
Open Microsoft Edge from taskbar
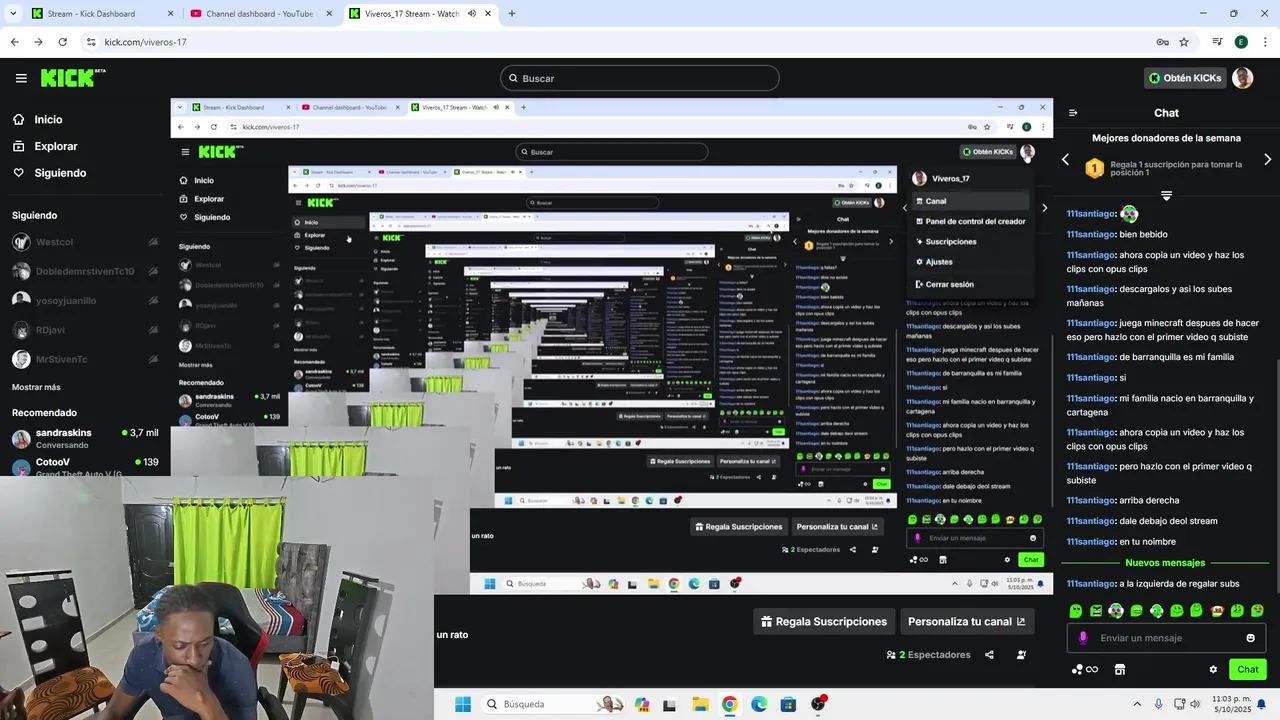759,704
